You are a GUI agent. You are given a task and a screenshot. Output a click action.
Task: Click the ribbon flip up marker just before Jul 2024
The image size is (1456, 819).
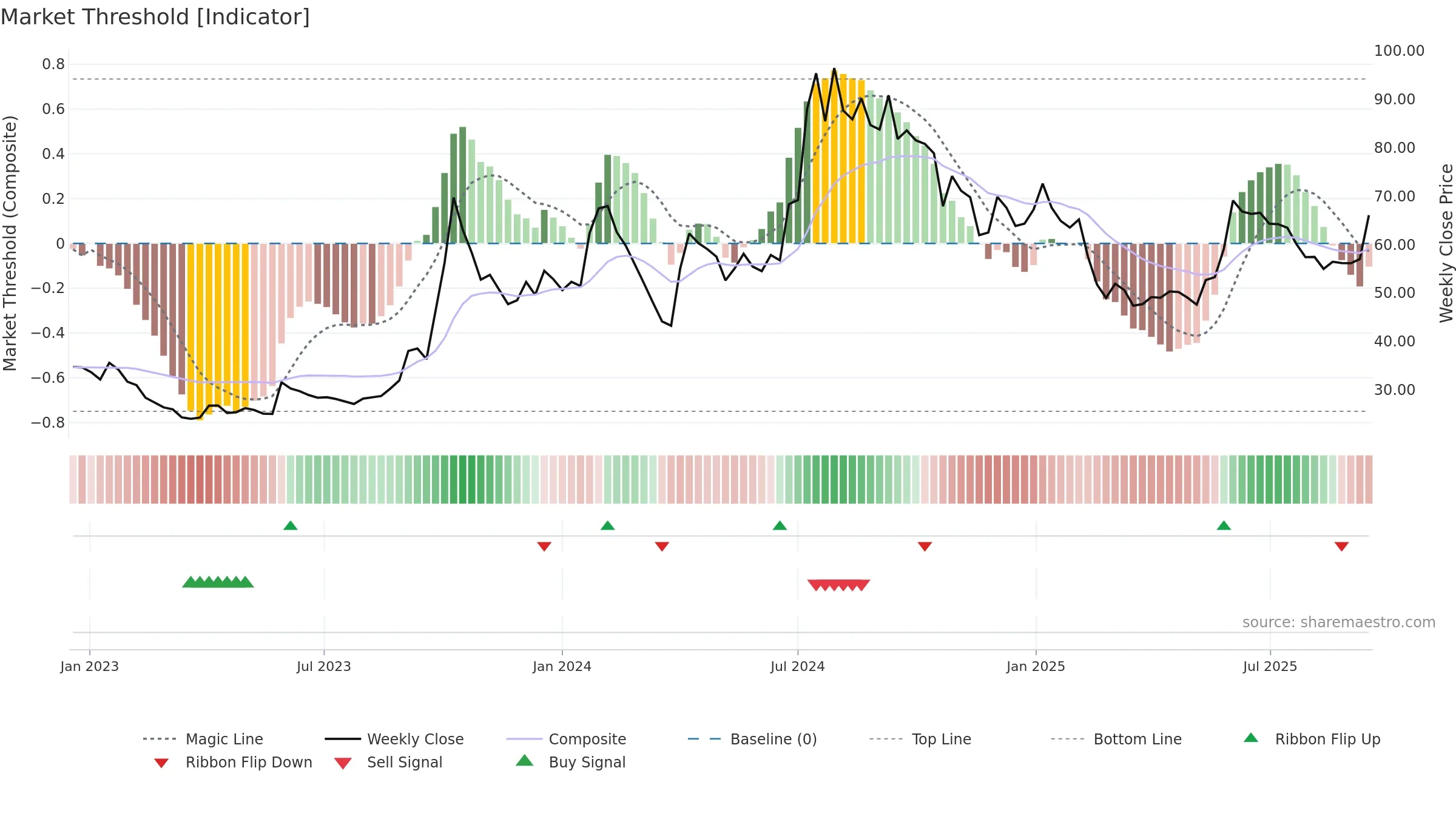(x=780, y=525)
